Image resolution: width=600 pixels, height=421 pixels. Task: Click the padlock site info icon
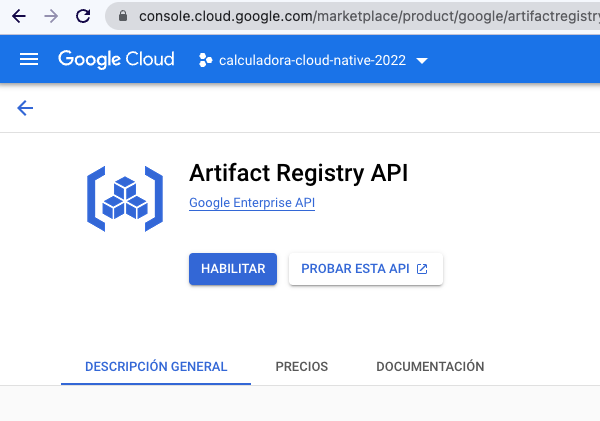click(x=123, y=16)
